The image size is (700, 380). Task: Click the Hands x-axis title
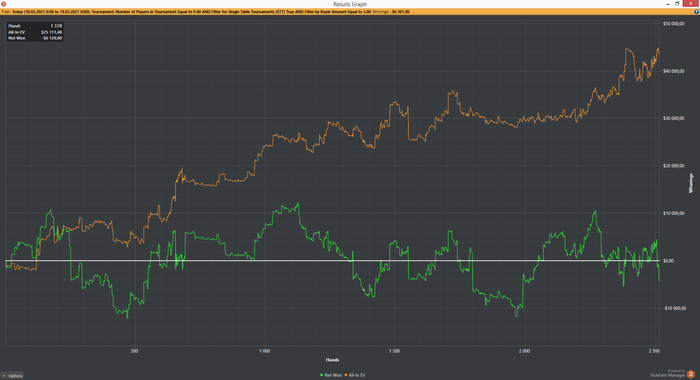coord(332,360)
